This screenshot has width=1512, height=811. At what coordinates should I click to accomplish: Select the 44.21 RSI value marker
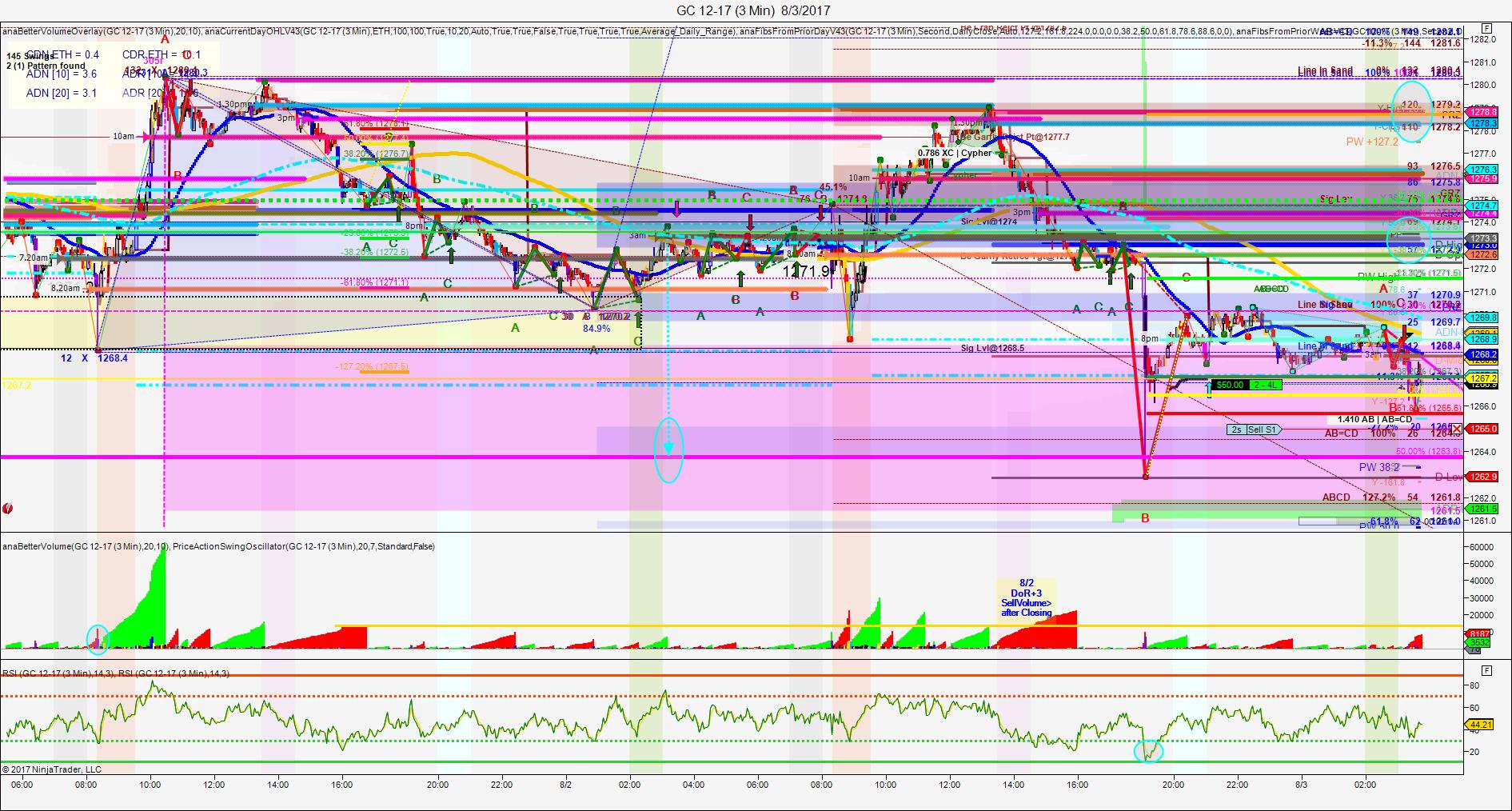[x=1481, y=725]
